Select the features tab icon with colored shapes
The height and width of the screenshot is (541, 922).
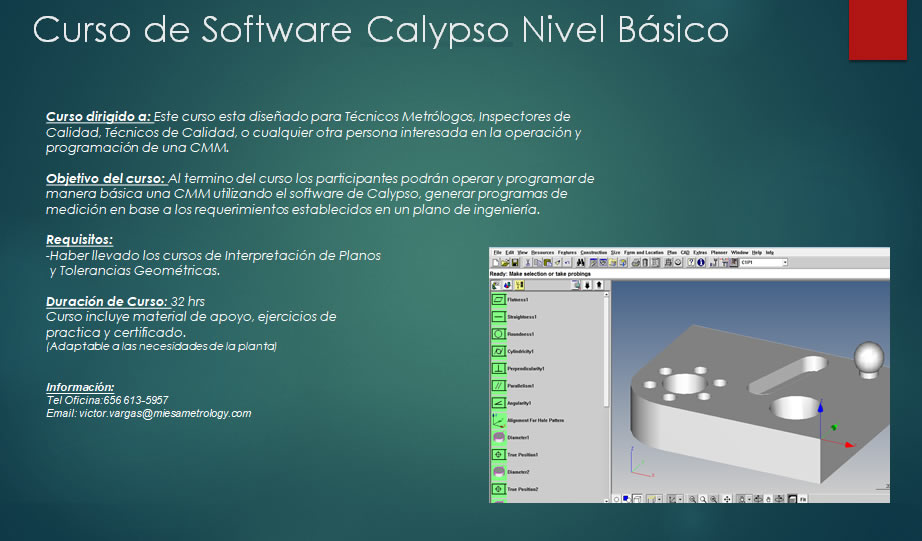(507, 285)
